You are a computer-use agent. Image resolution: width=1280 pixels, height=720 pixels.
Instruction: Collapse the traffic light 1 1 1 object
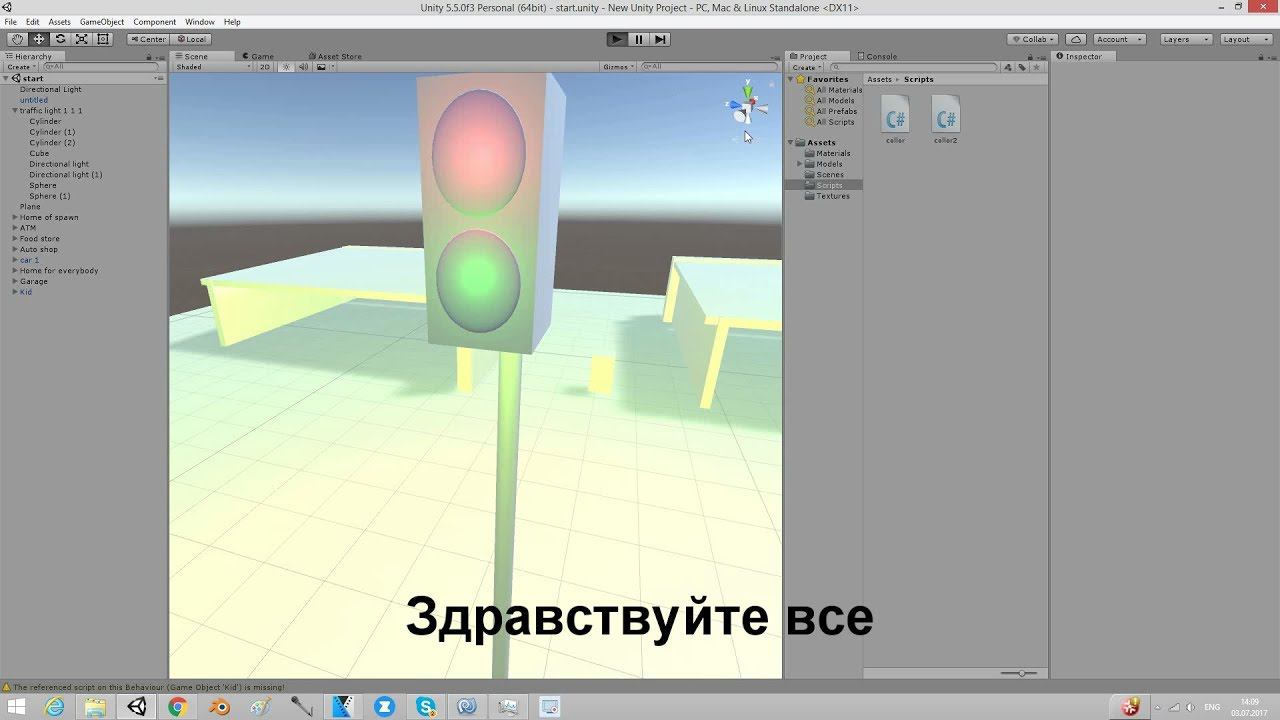(x=15, y=111)
